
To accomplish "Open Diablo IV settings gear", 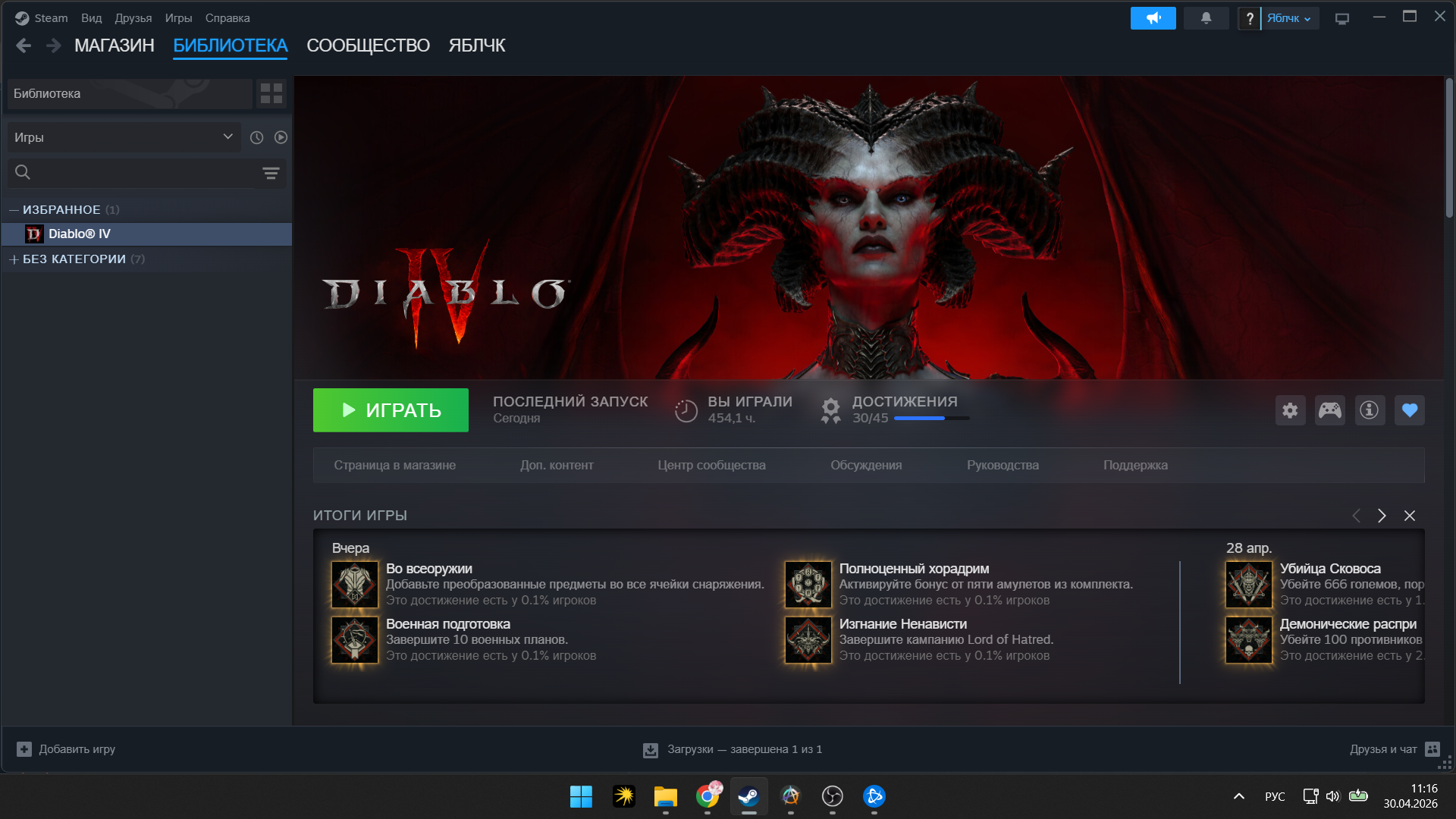I will [1290, 410].
